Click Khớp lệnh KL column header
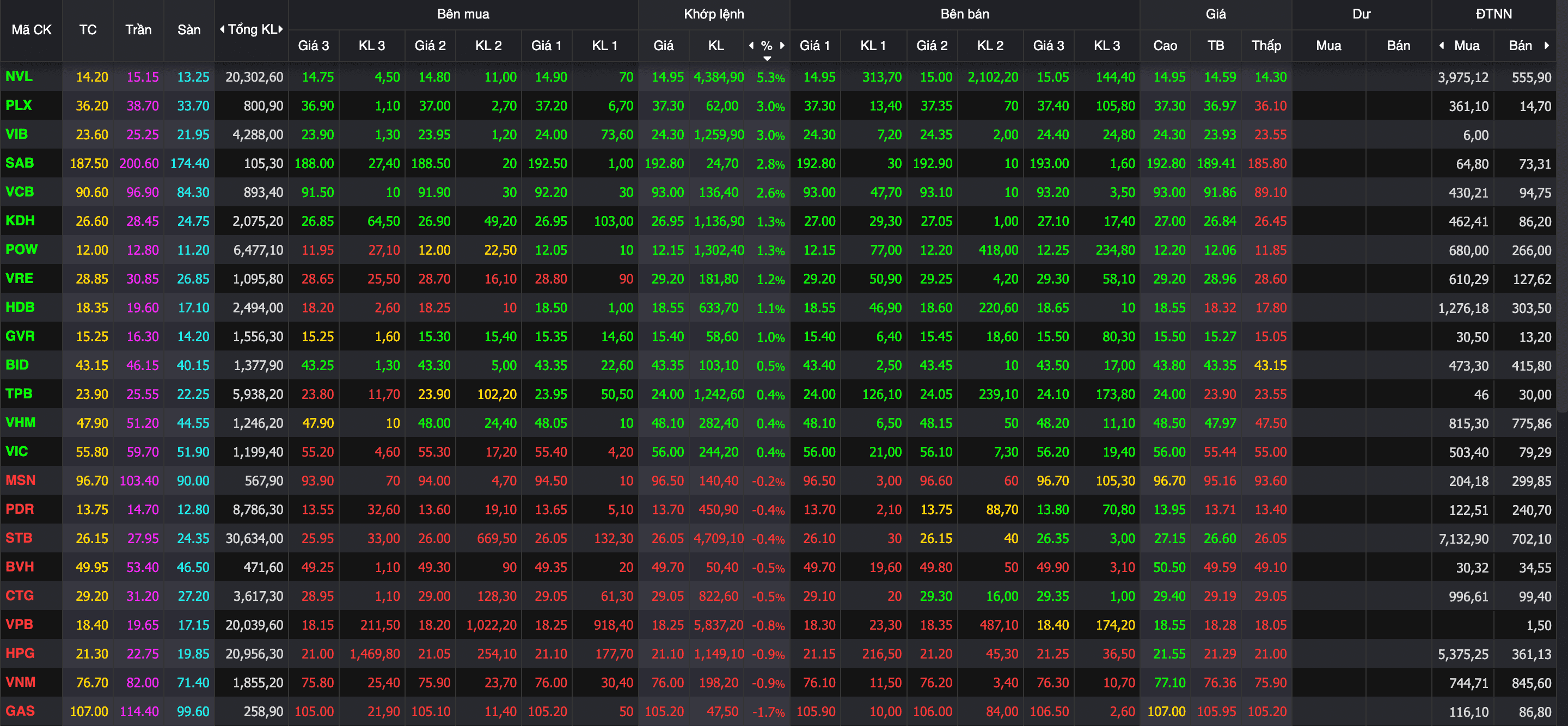1568x726 pixels. (x=716, y=45)
